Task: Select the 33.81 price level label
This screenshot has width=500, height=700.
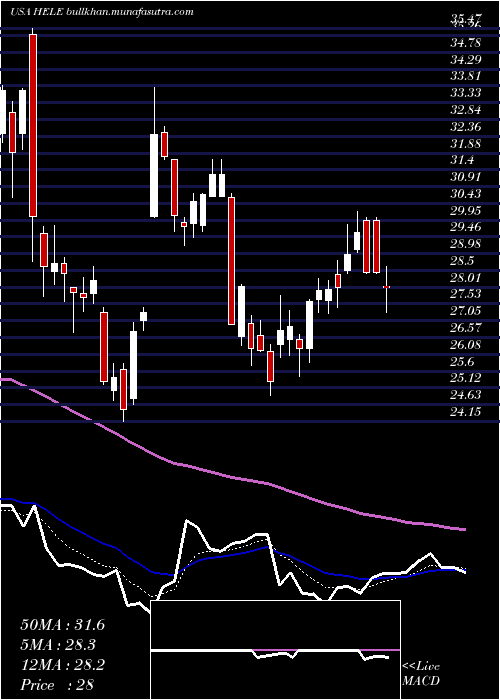Action: coord(466,76)
